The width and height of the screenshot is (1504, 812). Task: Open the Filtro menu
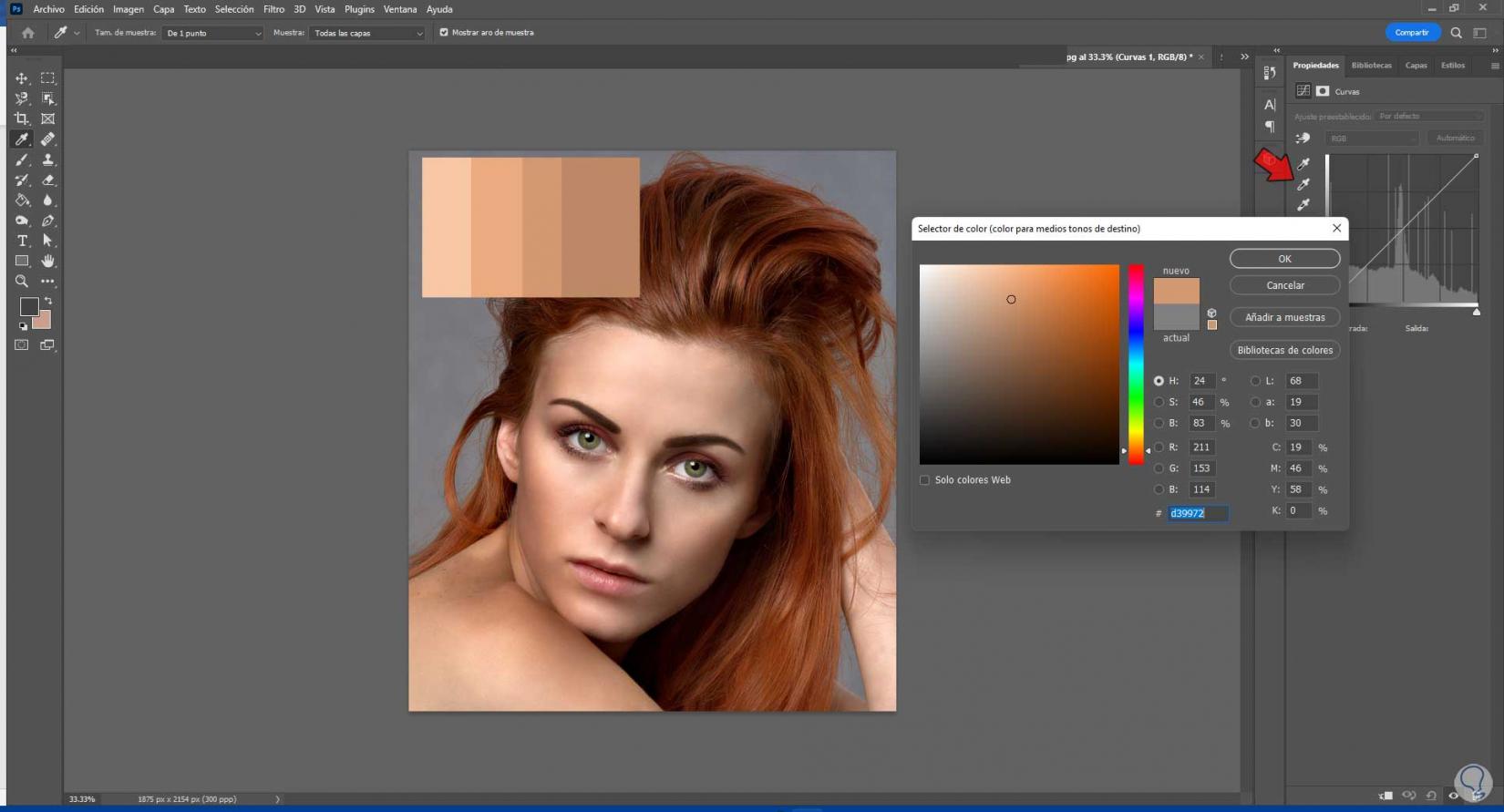[273, 9]
